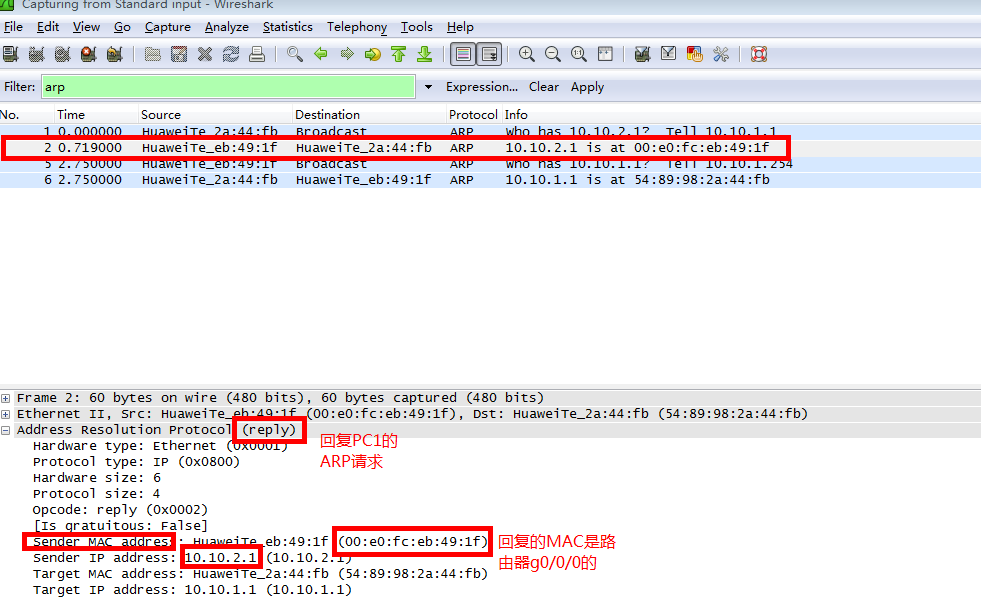
Task: Toggle packet list colorization
Action: click(463, 54)
